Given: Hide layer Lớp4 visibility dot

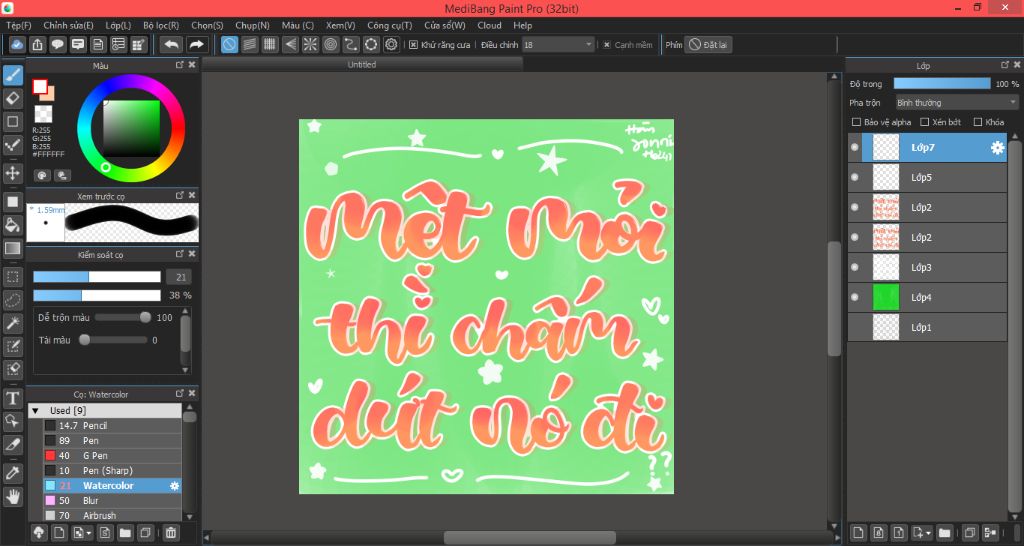Looking at the screenshot, I should click(x=854, y=297).
